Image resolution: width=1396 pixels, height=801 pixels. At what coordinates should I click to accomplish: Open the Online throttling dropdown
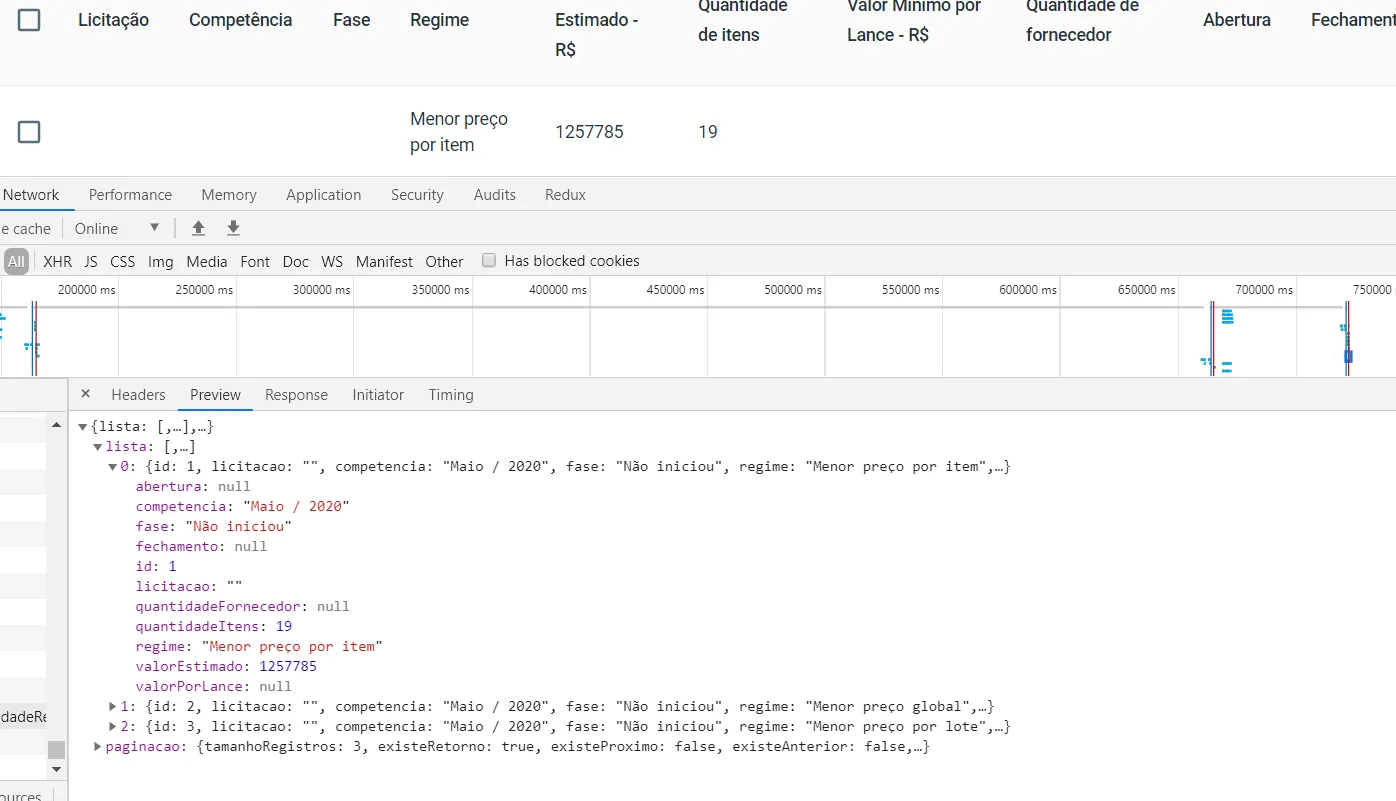click(117, 228)
